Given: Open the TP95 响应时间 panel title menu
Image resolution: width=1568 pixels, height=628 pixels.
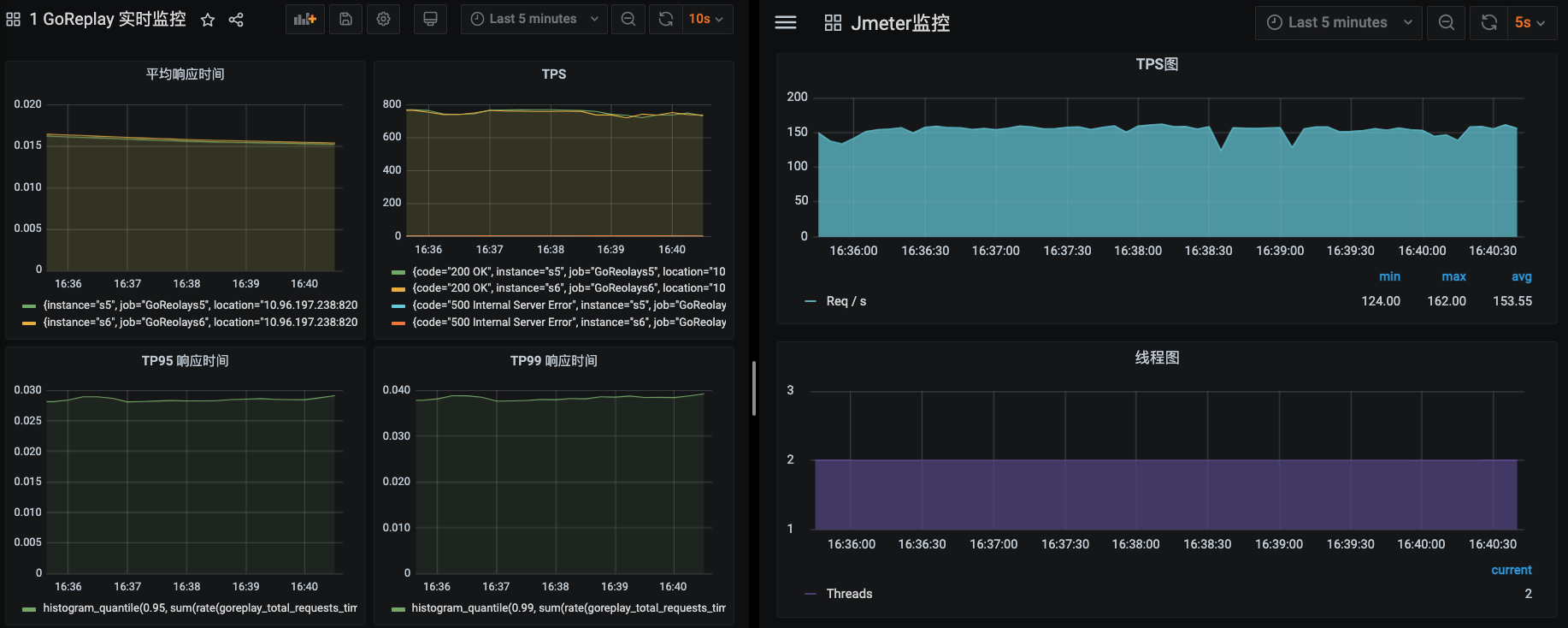Looking at the screenshot, I should click(x=186, y=361).
